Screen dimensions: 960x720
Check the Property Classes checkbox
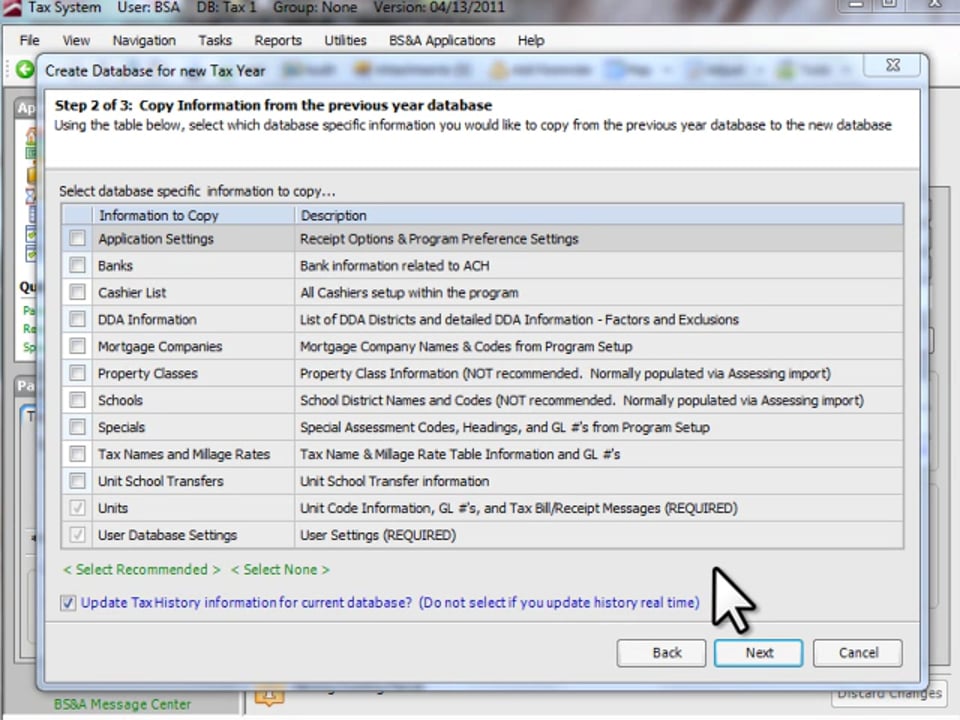[77, 373]
